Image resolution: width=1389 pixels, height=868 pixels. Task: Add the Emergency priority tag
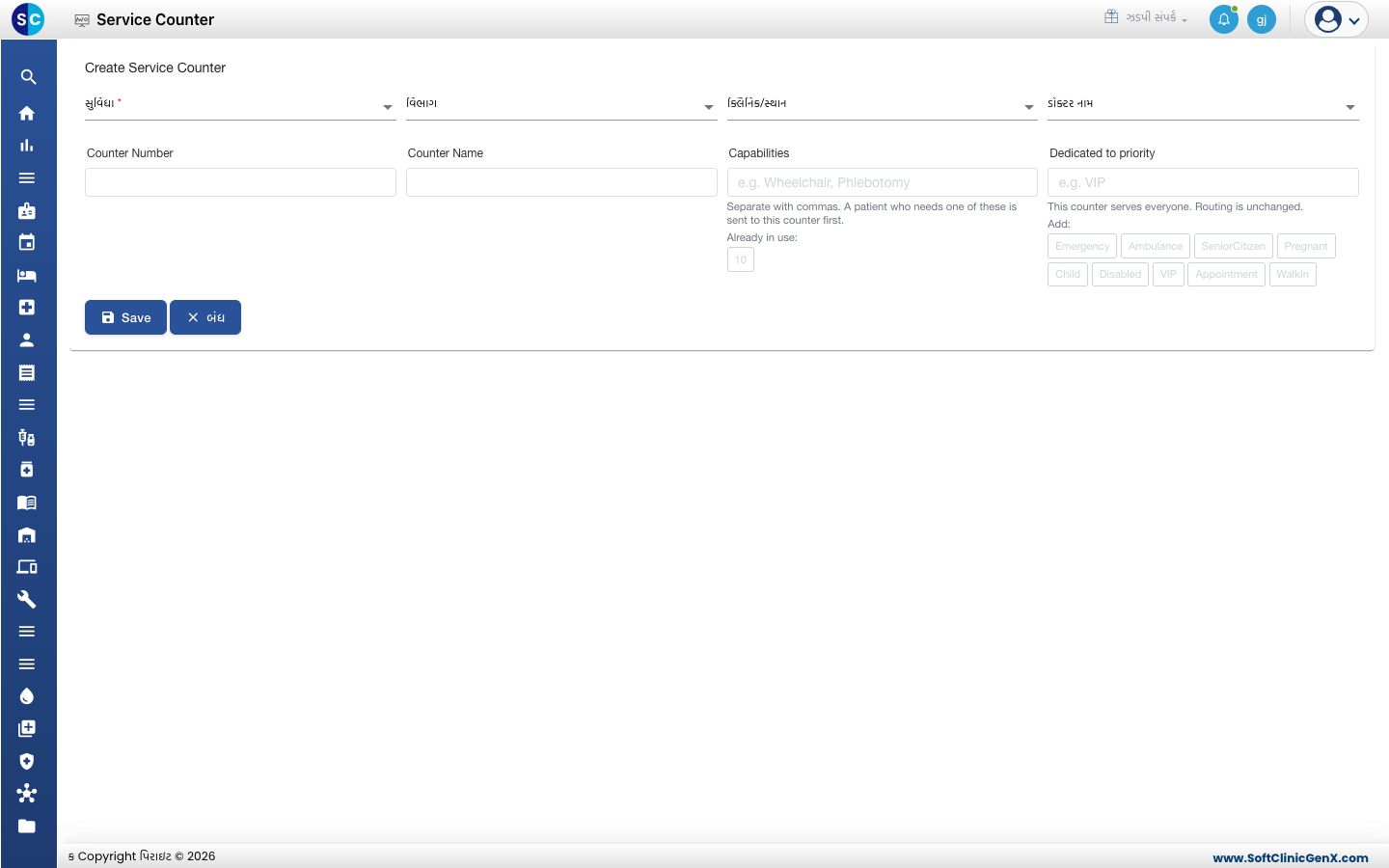click(x=1082, y=246)
